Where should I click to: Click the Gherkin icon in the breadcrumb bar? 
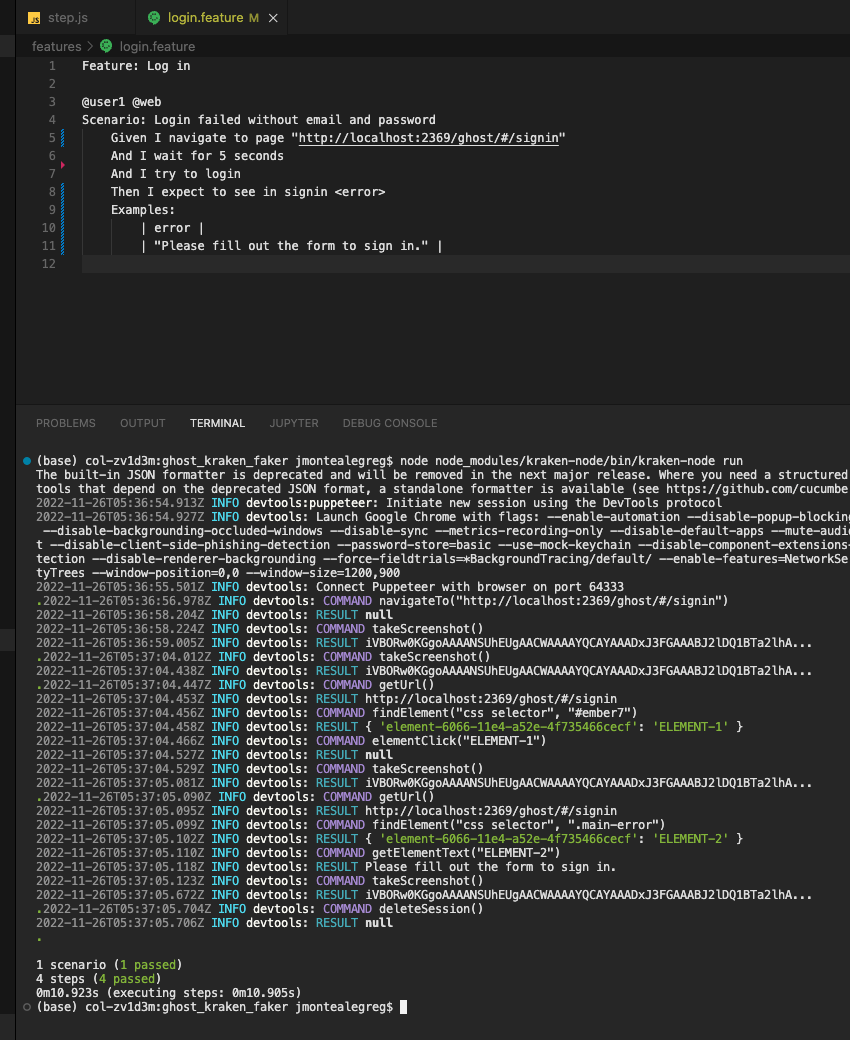105,46
